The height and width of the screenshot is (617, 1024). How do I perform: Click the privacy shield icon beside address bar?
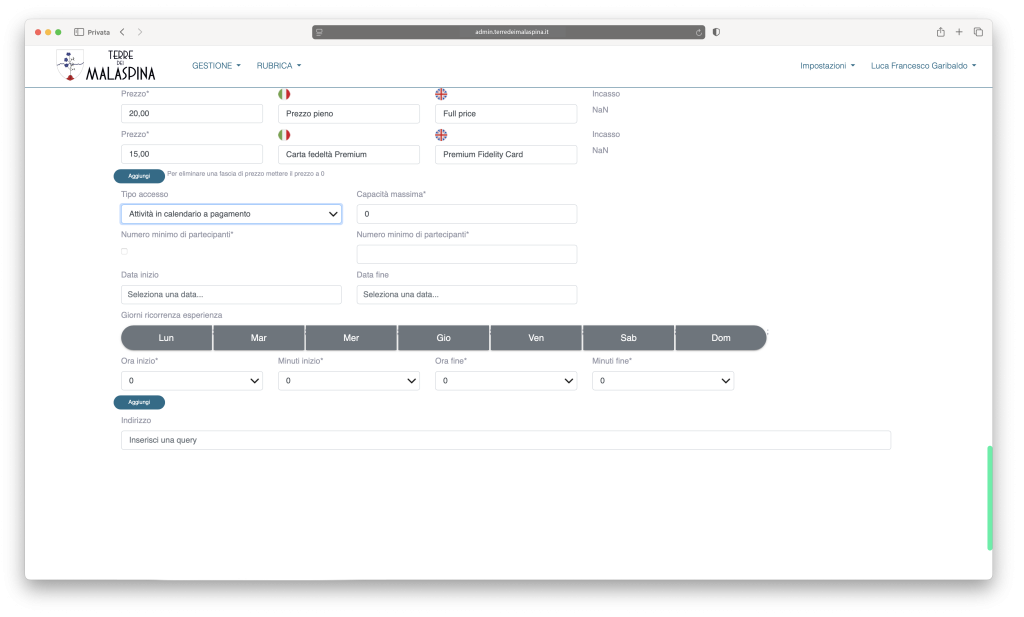click(x=716, y=32)
